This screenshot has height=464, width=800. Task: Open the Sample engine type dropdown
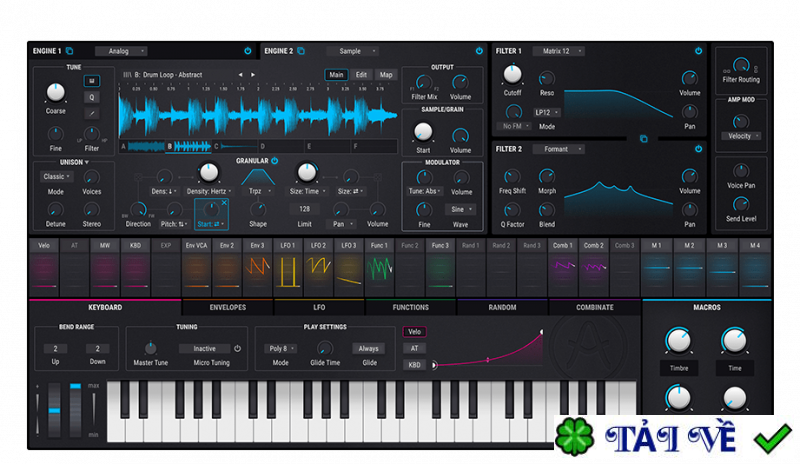(353, 51)
